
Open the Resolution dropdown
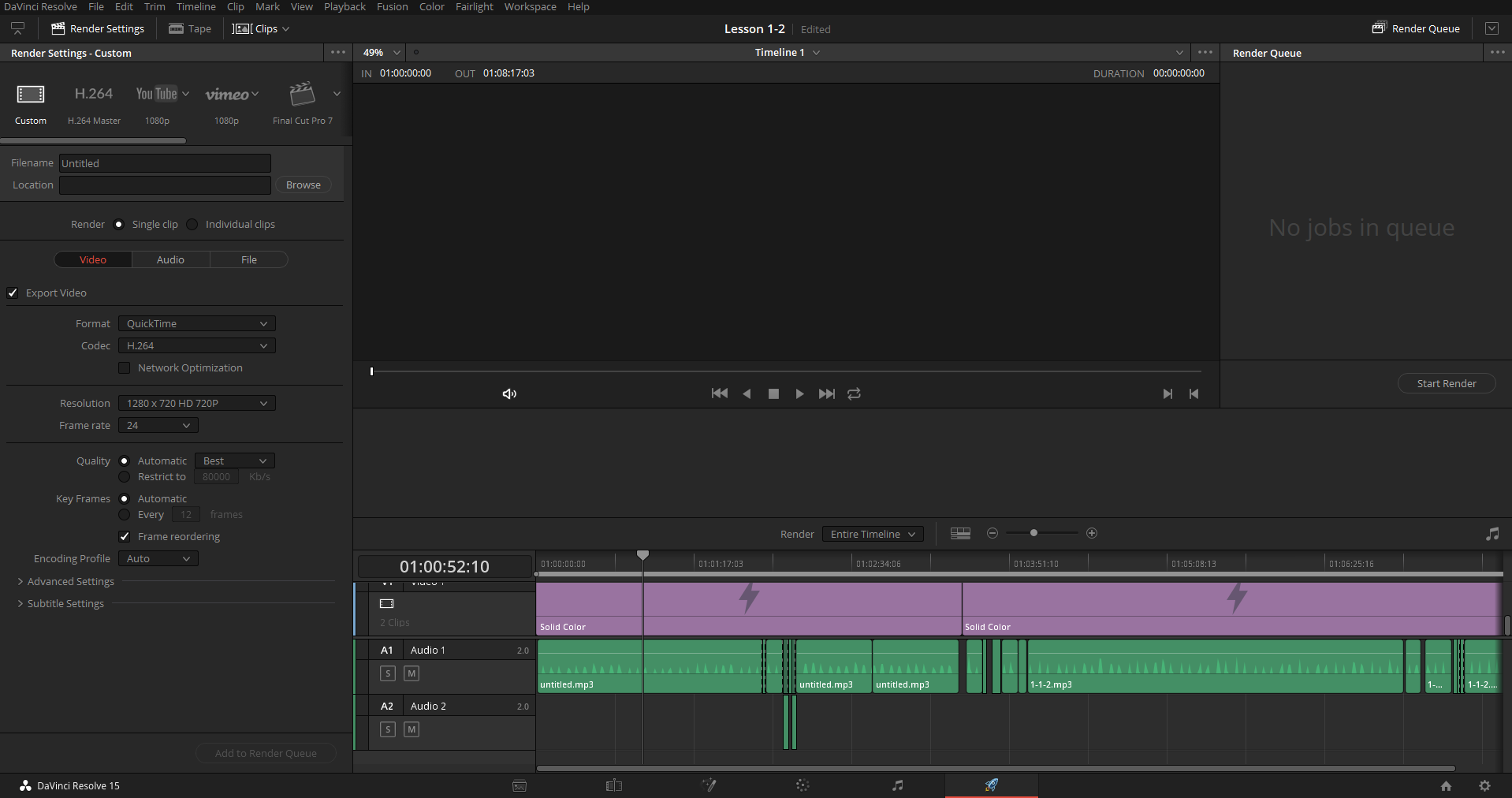(x=197, y=404)
